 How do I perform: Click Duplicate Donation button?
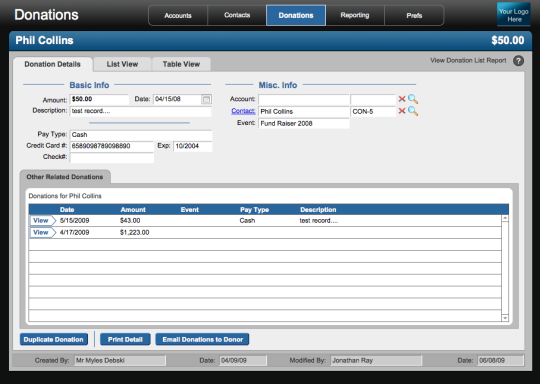coord(53,339)
